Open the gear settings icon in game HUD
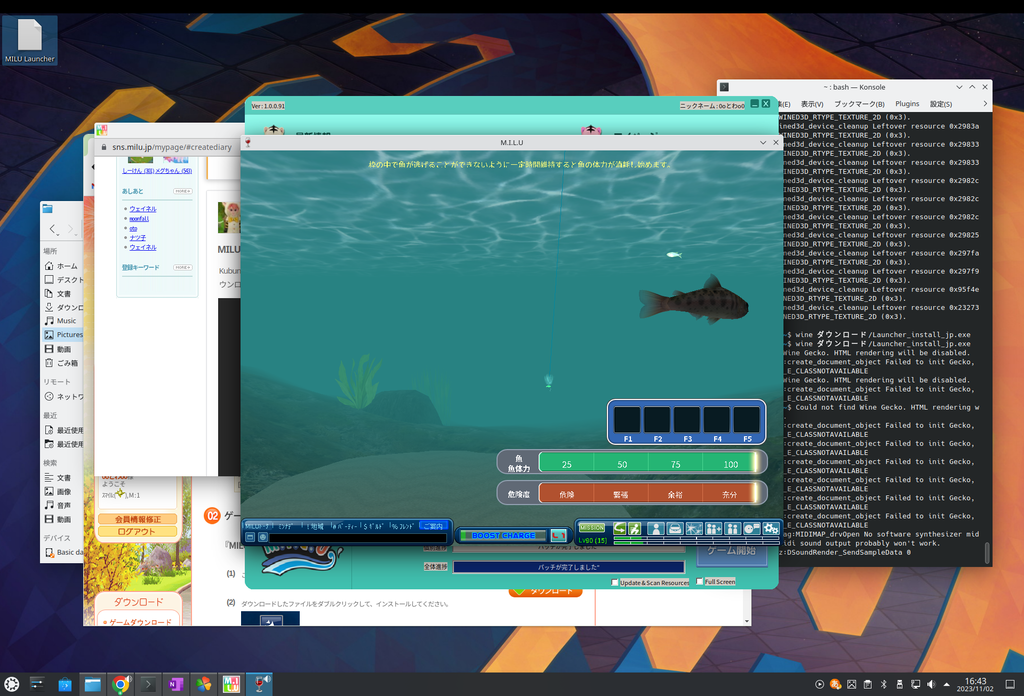 771,528
